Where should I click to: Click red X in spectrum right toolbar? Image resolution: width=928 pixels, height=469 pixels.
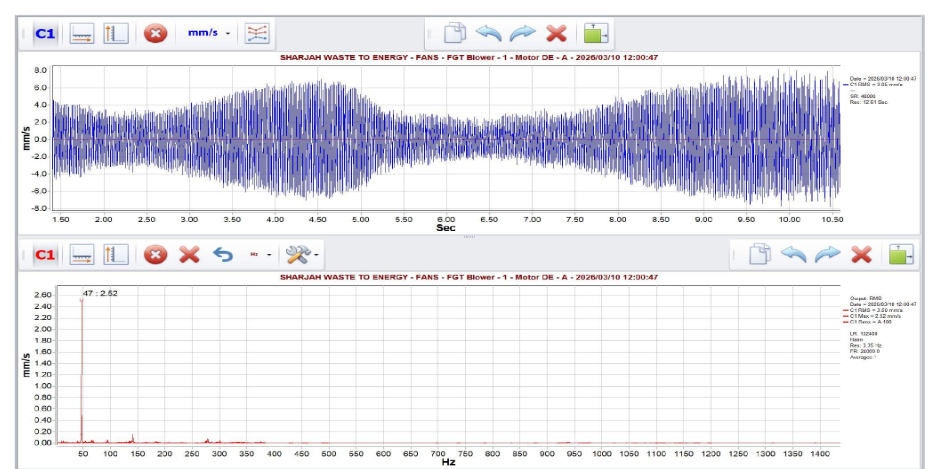[x=861, y=255]
